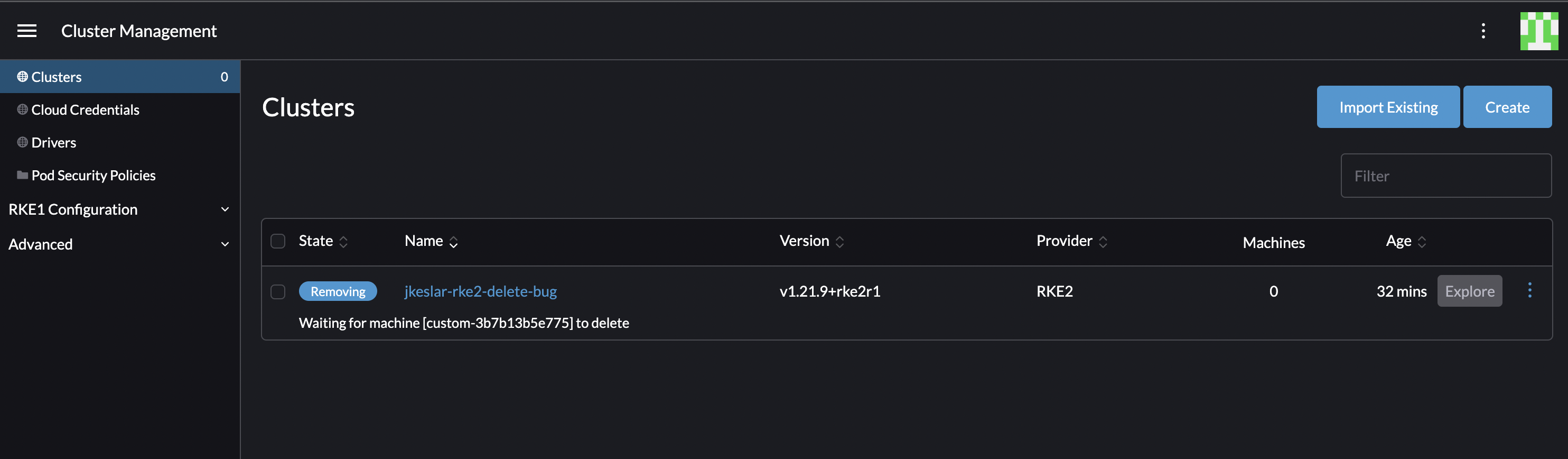This screenshot has width=1568, height=459.
Task: Click the globe icon beside Clusters
Action: tap(21, 76)
